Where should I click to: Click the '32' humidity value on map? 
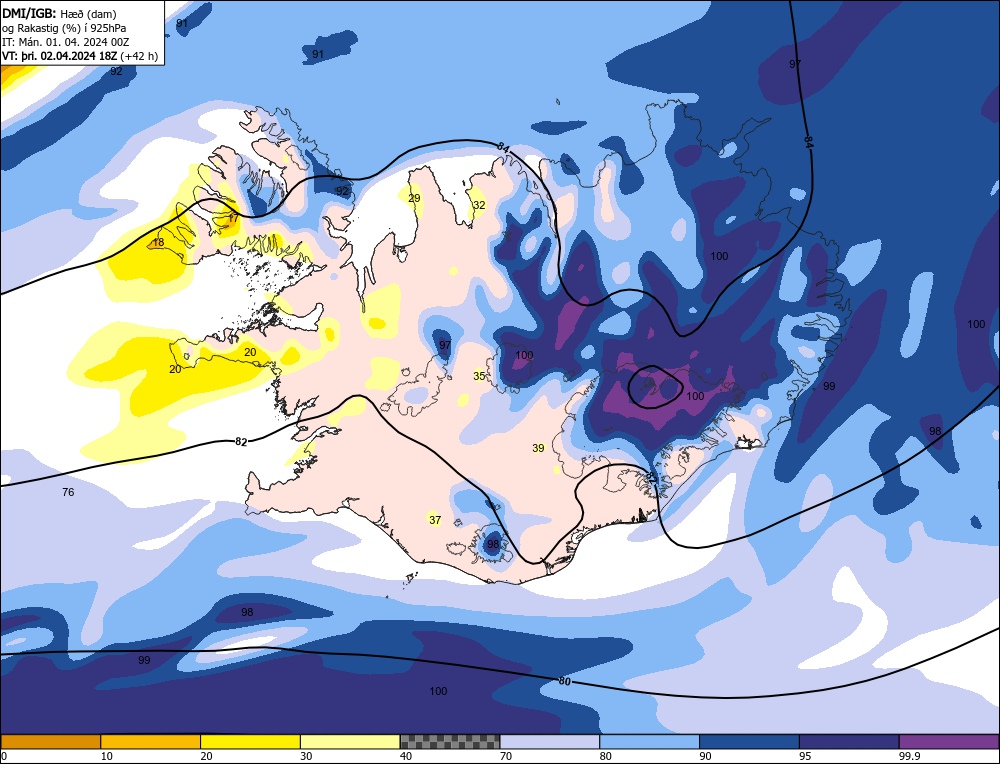(479, 205)
